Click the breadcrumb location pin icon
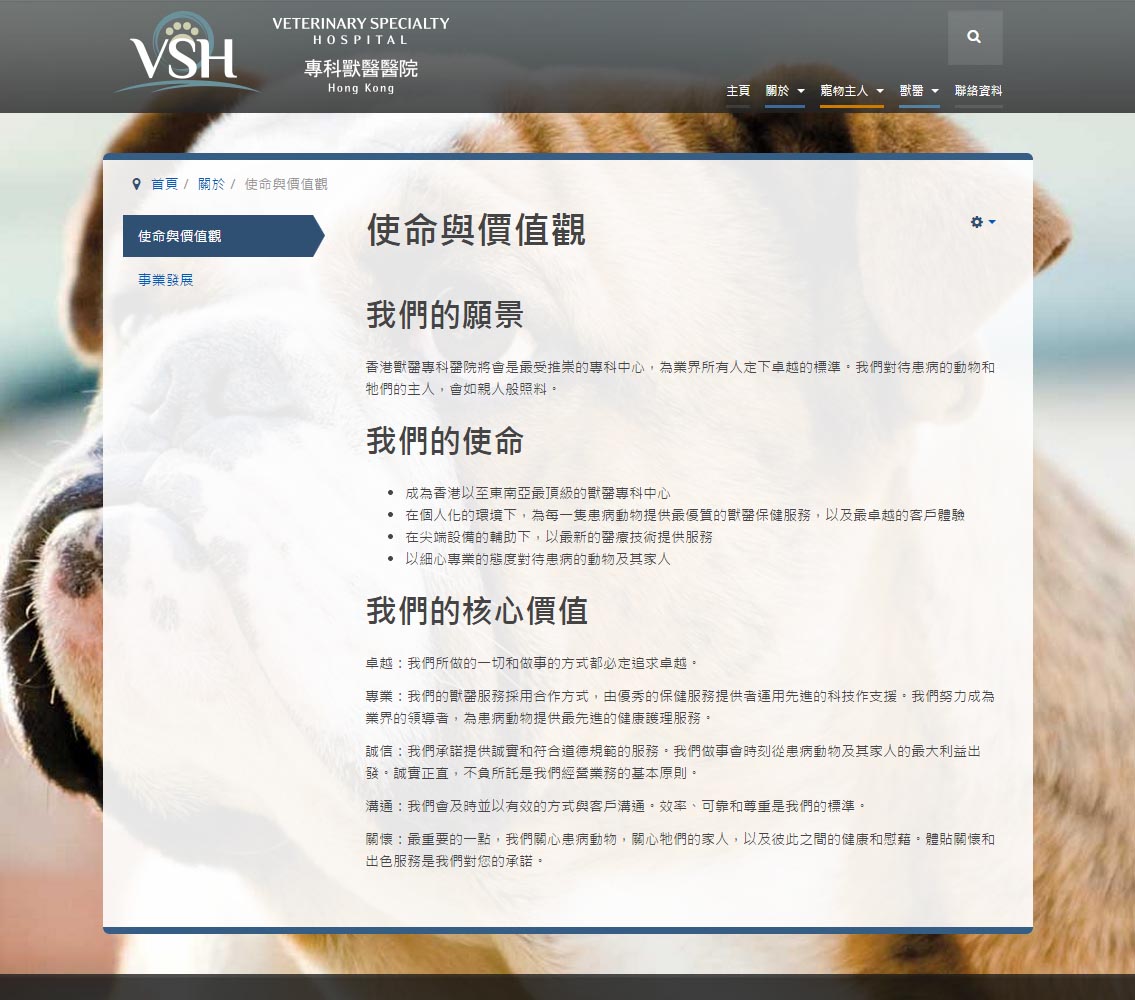 coord(136,184)
